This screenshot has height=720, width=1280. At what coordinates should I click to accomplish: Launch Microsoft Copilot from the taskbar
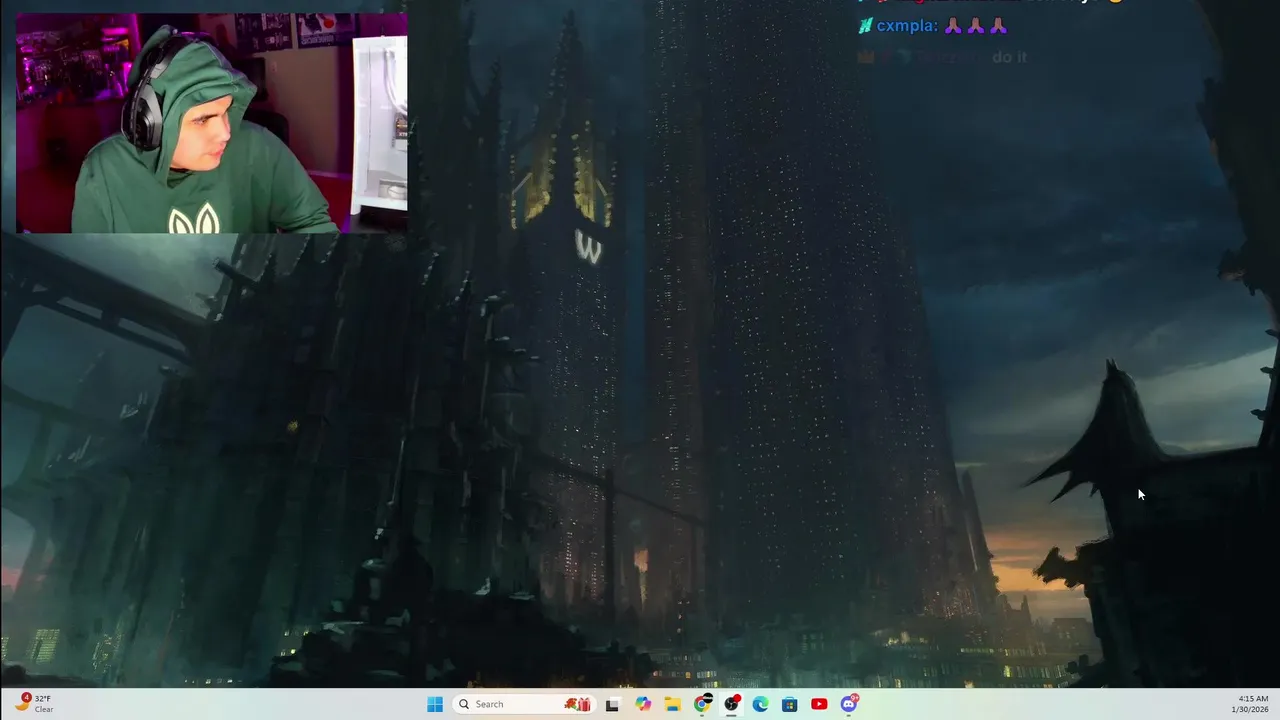[x=643, y=704]
